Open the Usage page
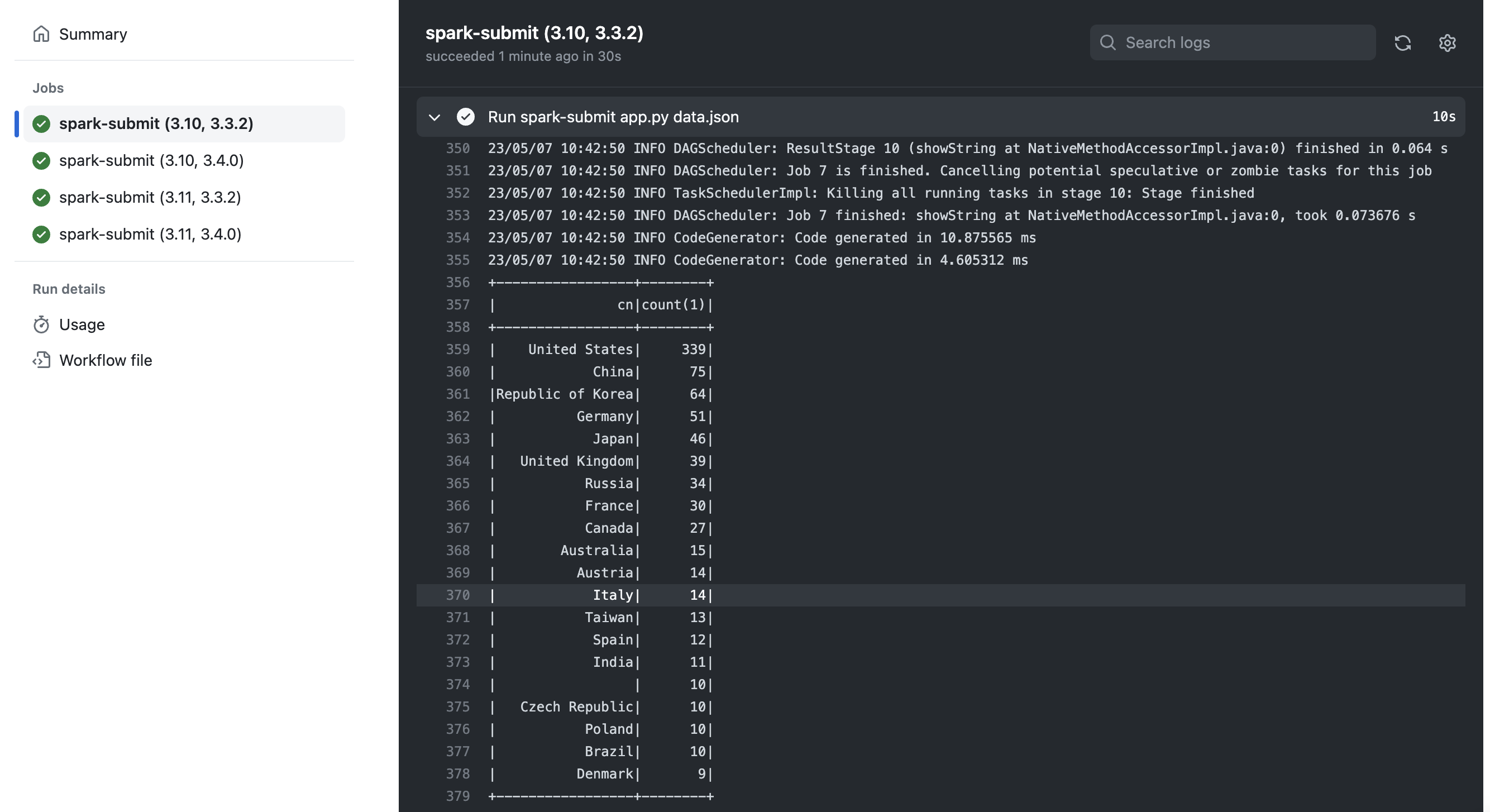This screenshot has width=1490, height=812. (x=82, y=324)
